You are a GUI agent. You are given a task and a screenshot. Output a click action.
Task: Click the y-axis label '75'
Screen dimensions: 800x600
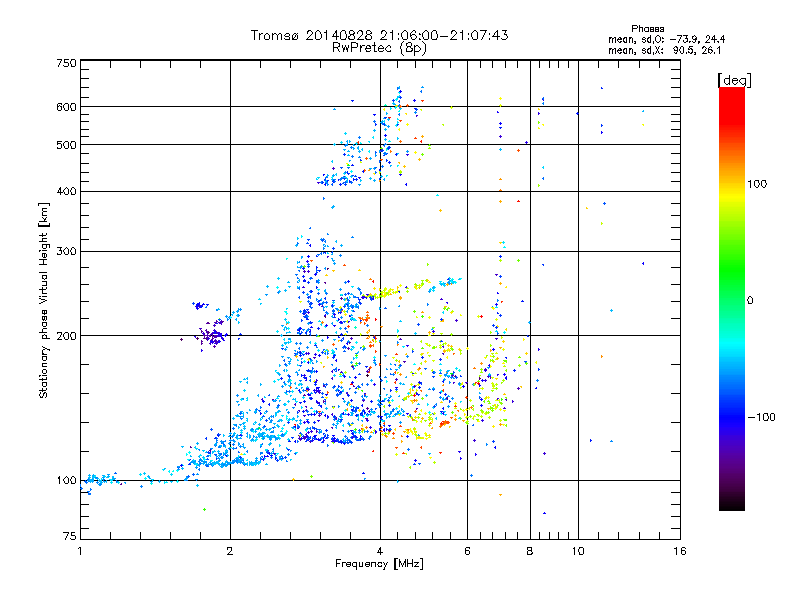[70, 536]
